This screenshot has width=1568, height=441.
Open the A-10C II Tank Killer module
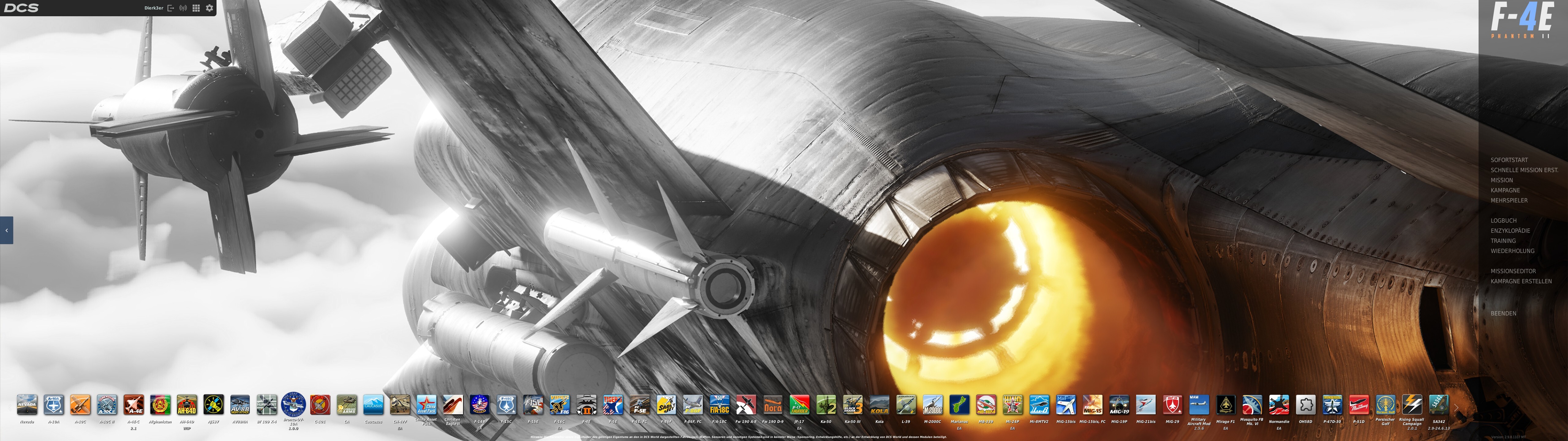tap(107, 405)
